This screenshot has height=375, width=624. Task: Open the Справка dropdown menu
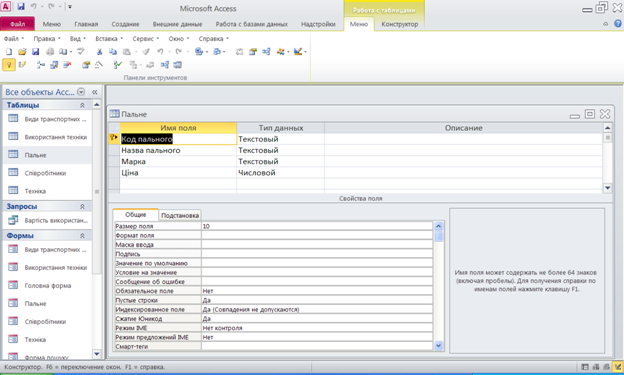213,39
